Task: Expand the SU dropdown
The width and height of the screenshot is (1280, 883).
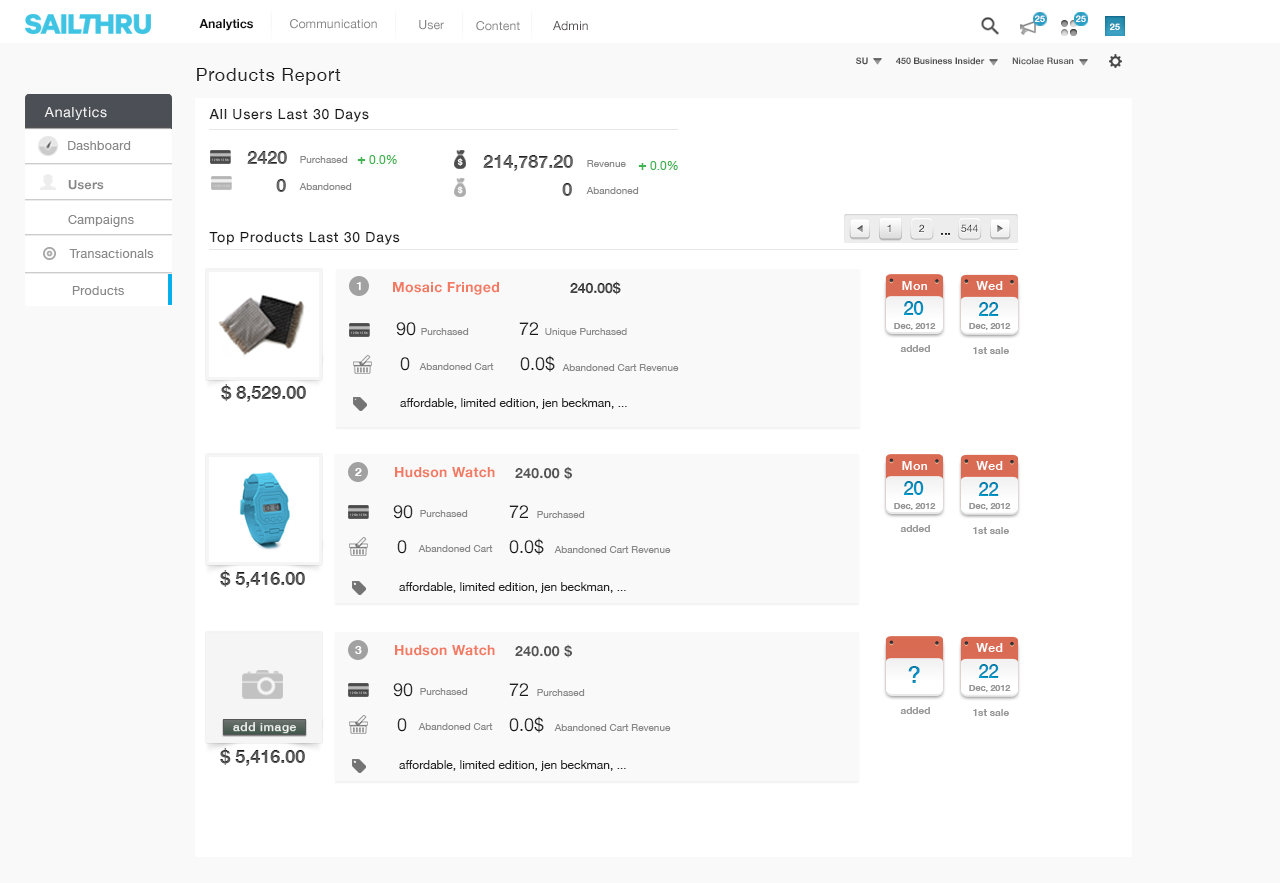Action: tap(868, 61)
